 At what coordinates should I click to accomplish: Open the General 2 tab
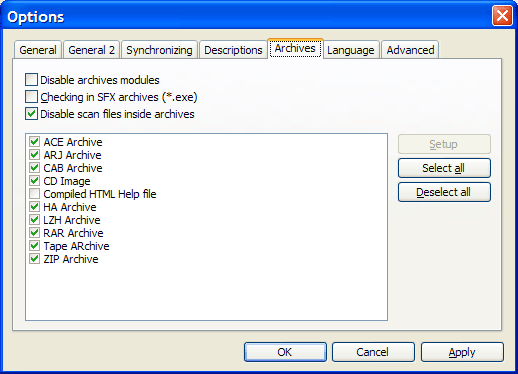(x=91, y=50)
